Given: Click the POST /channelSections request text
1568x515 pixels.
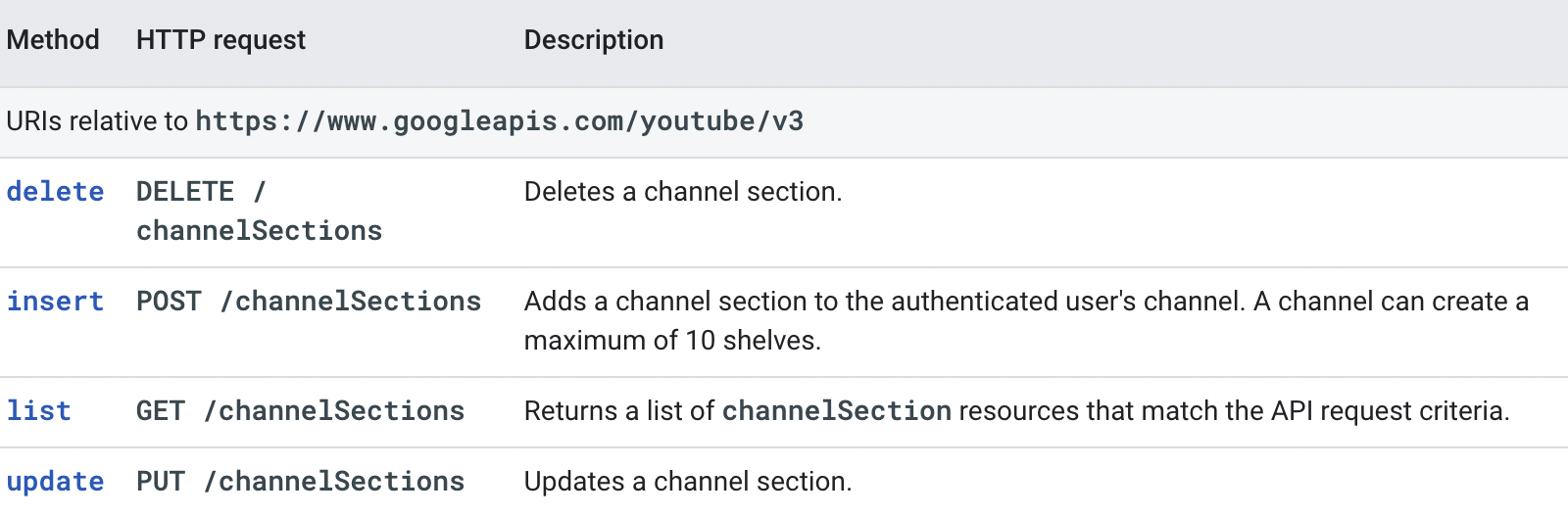Looking at the screenshot, I should pyautogui.click(x=309, y=302).
